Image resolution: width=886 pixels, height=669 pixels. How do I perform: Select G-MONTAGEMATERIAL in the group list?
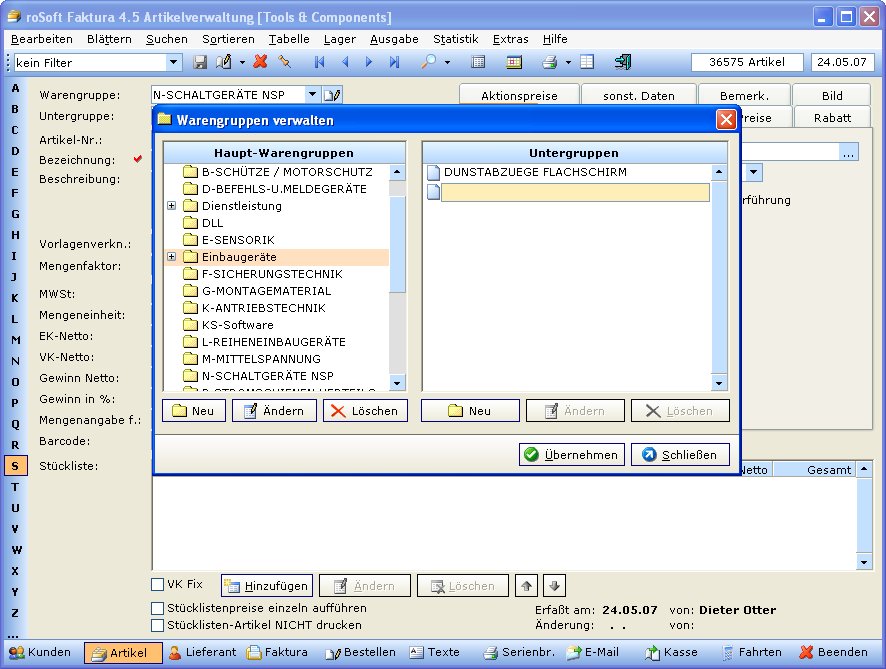(266, 291)
